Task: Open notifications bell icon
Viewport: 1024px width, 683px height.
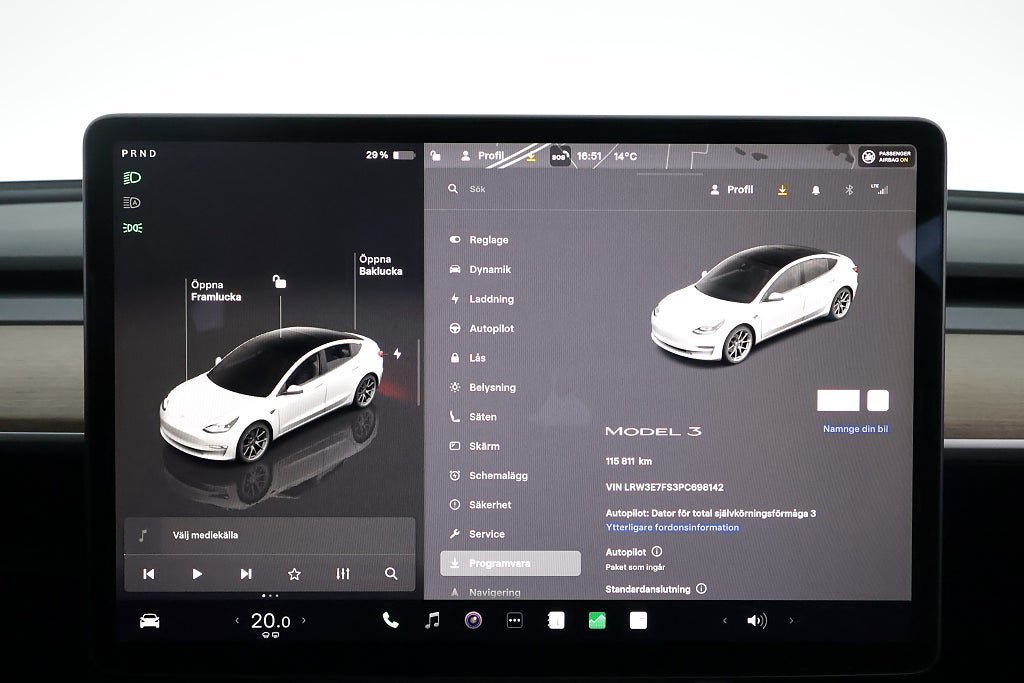Action: (816, 190)
